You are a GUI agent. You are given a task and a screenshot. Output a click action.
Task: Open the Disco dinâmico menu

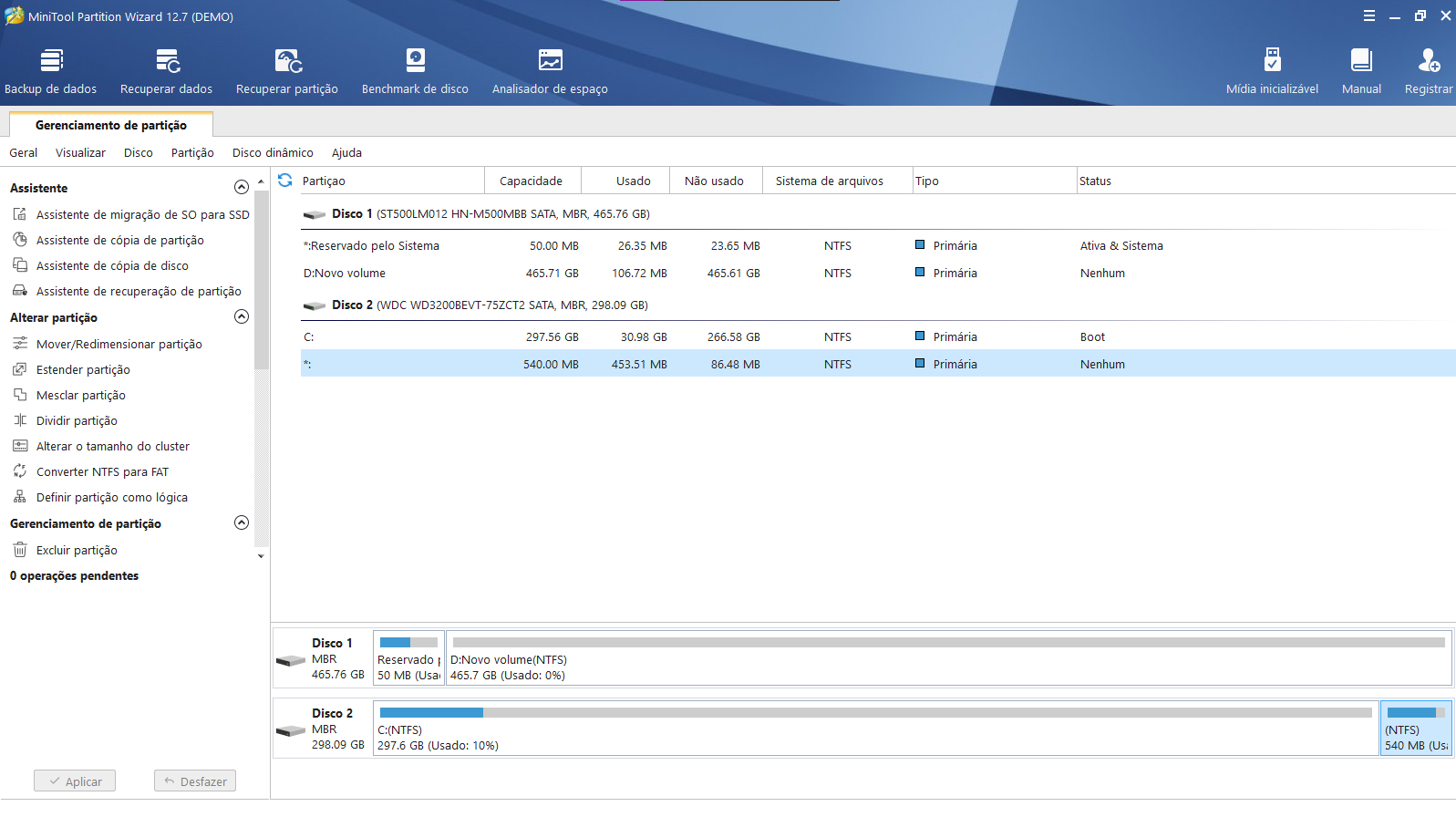coord(273,152)
